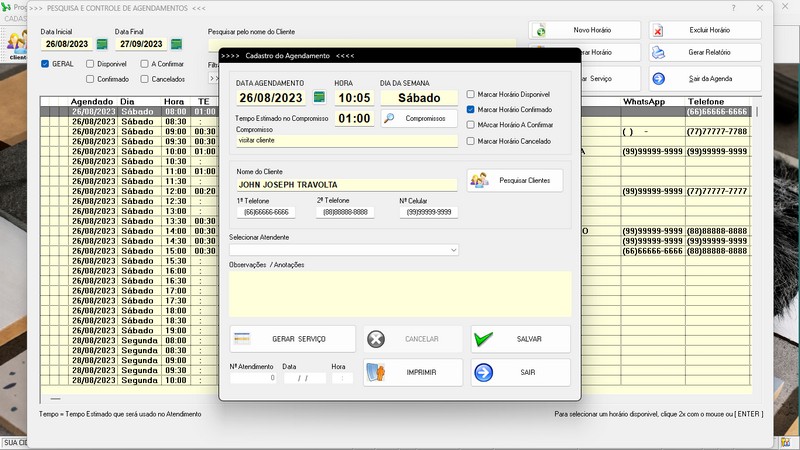Click the Data Agendamento date field
800x450 pixels.
[x=271, y=97]
